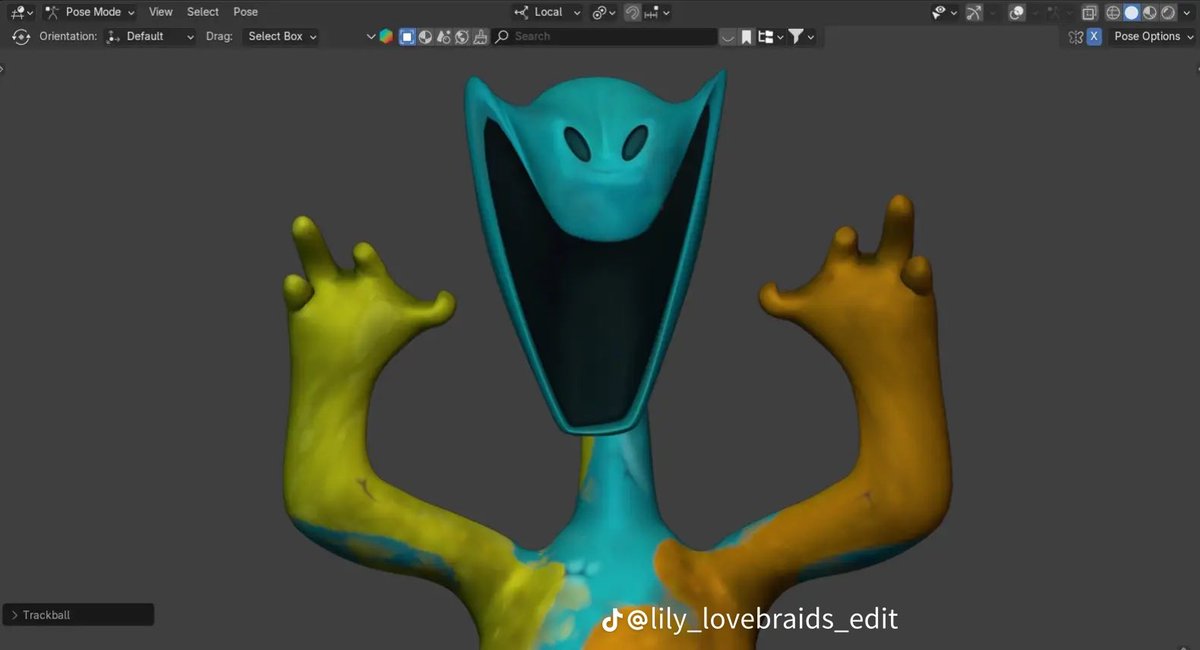Toggle the snapping magnet icon
Screen dimensions: 1200x650
(x=632, y=12)
